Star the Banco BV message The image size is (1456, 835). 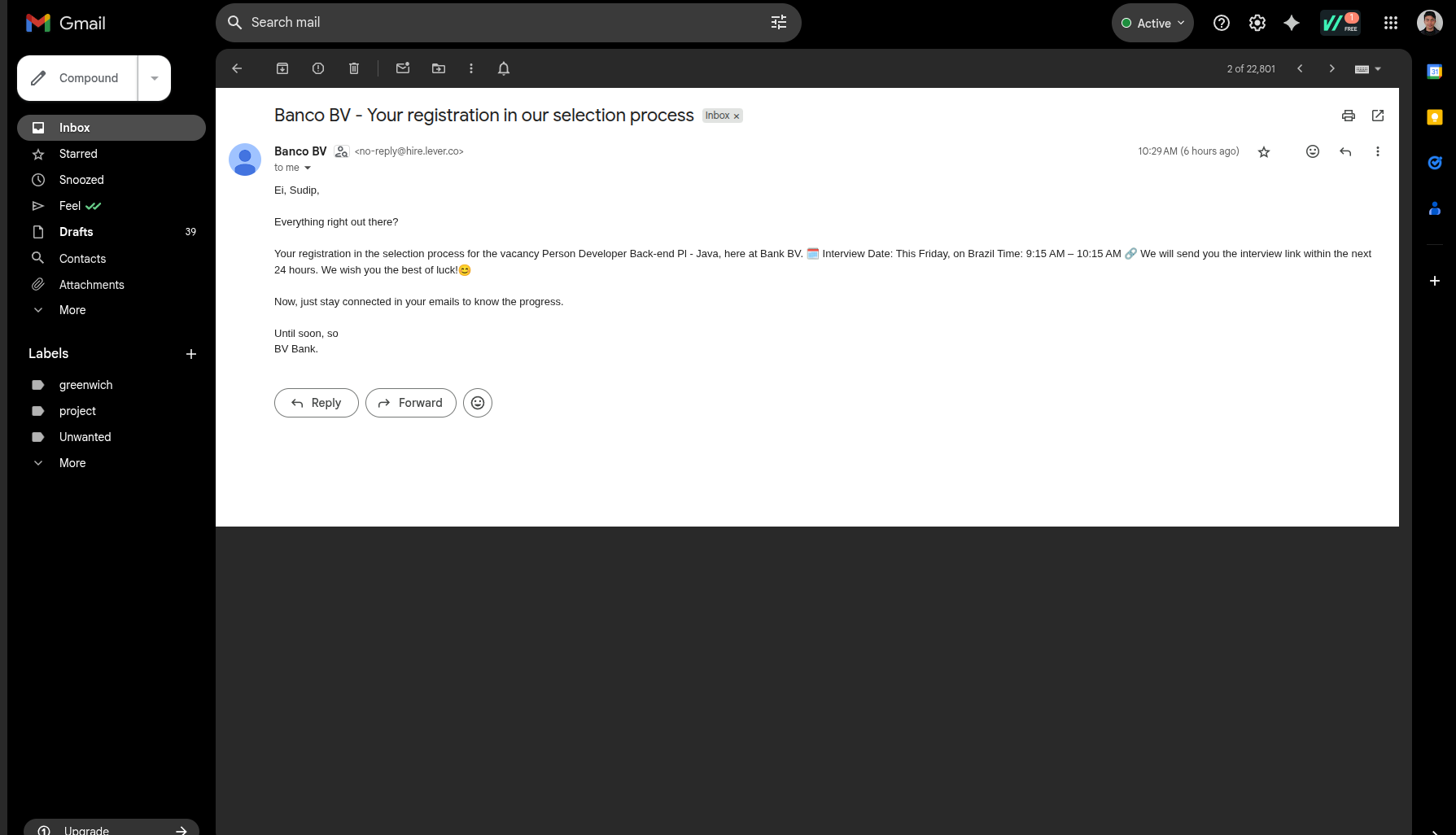[1264, 151]
